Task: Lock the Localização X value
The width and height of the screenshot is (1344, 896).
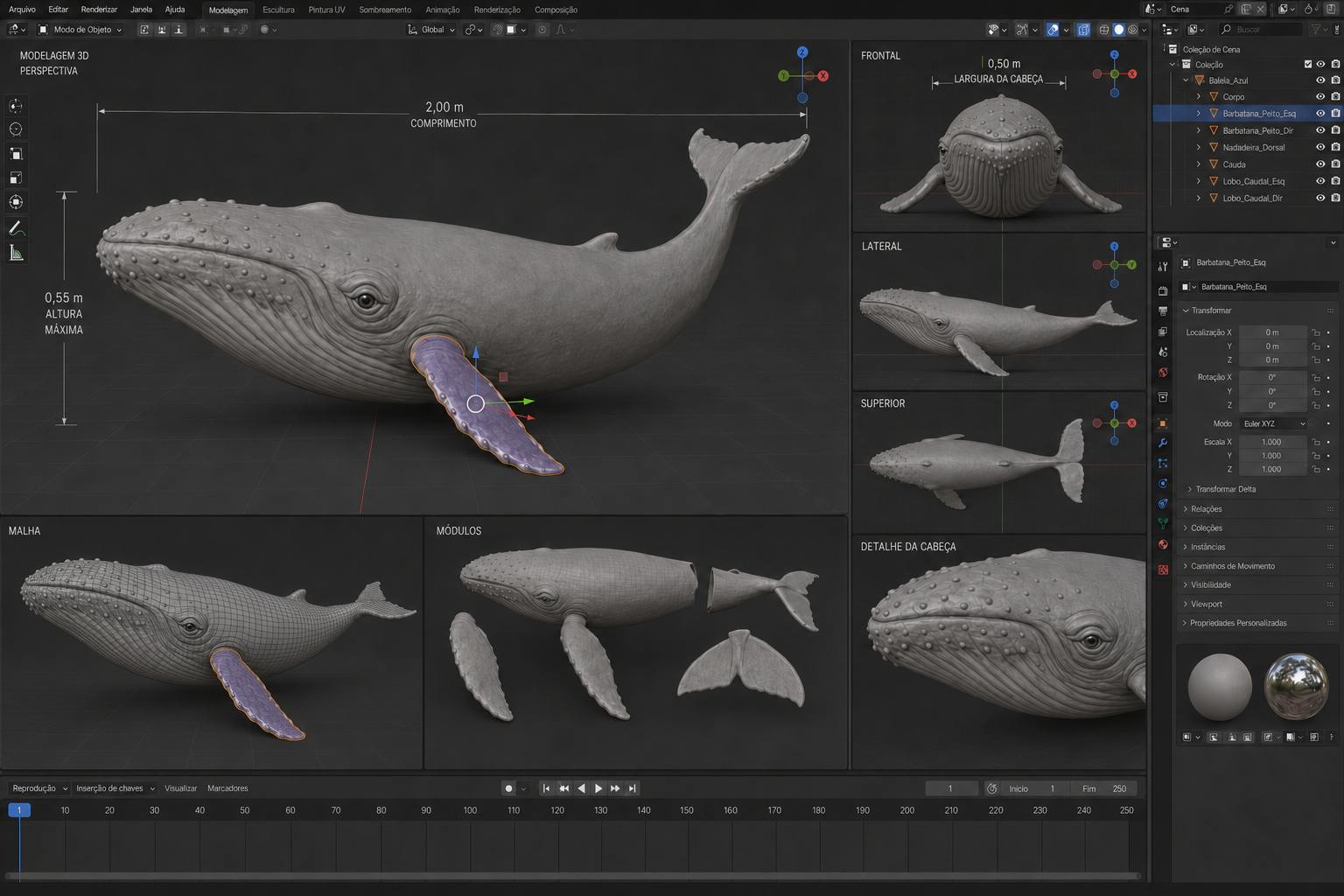Action: [1315, 332]
